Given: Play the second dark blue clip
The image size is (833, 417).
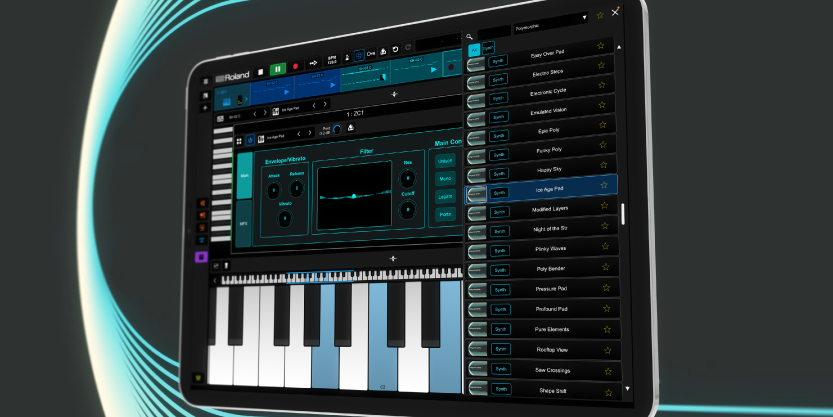Looking at the screenshot, I should [x=333, y=84].
